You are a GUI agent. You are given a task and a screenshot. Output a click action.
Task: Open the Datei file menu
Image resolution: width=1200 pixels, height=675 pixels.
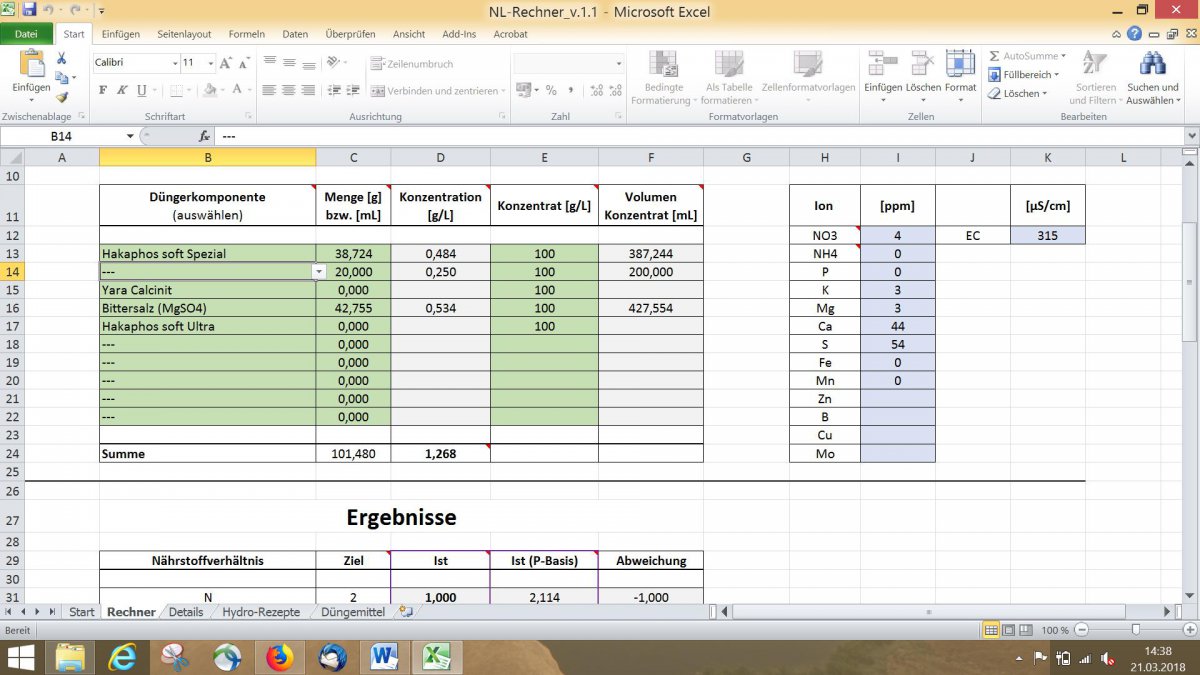[26, 34]
